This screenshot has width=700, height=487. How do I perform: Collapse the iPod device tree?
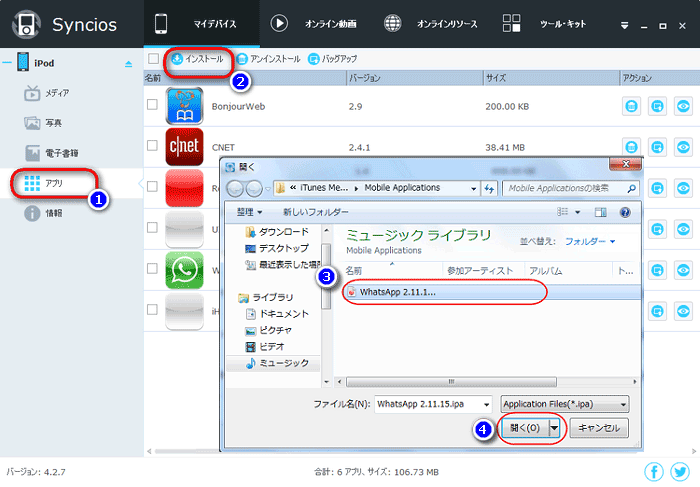pyautogui.click(x=7, y=63)
